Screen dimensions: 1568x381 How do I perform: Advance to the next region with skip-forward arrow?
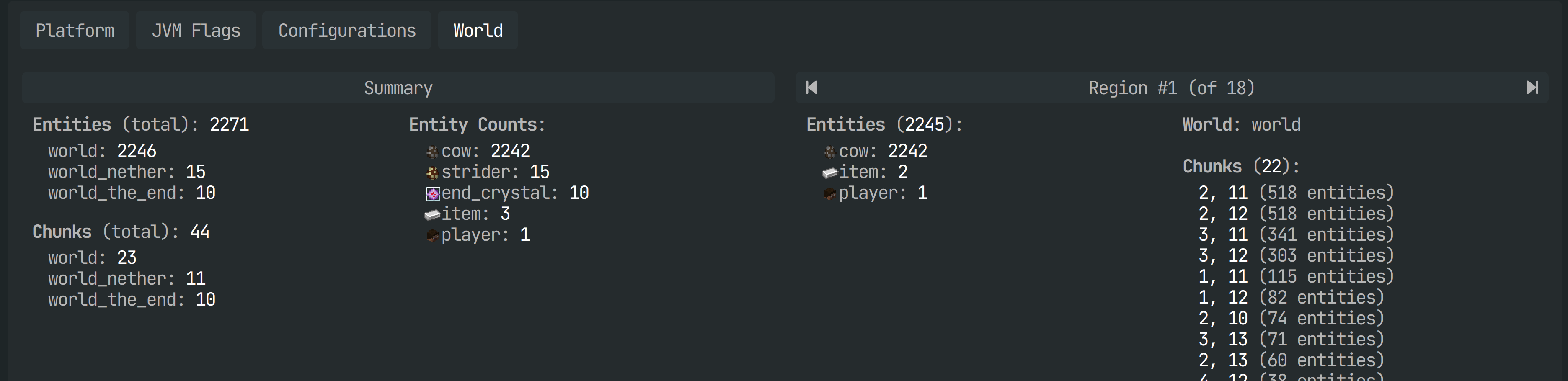click(x=1532, y=88)
